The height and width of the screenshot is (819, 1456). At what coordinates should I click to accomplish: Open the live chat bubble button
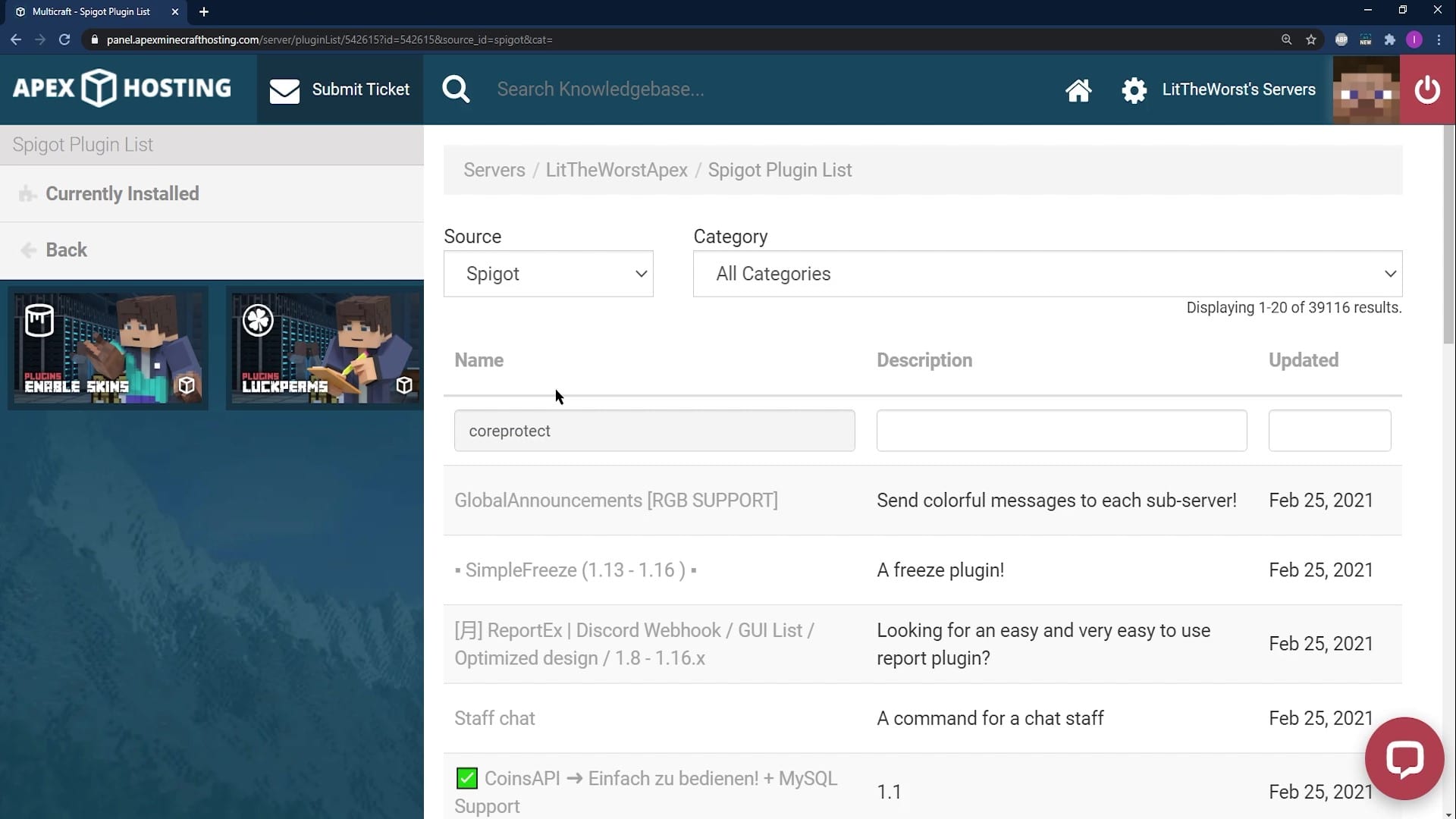(x=1404, y=758)
